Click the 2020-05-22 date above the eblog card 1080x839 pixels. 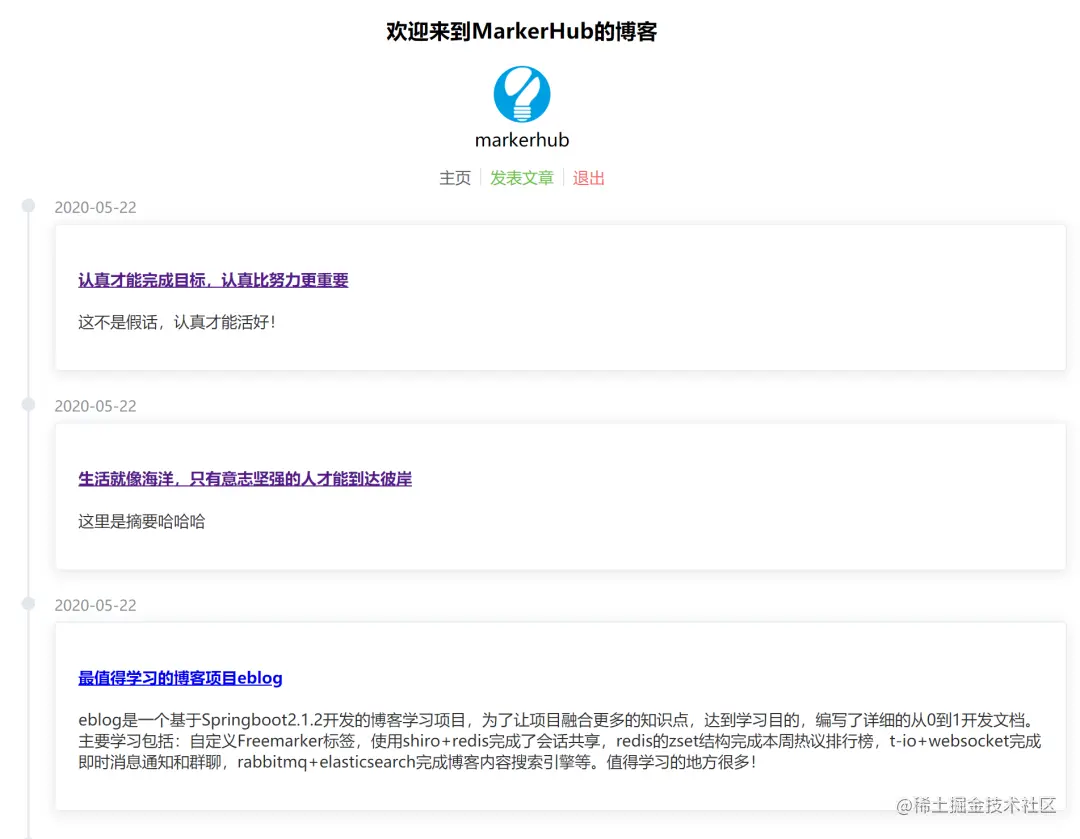(x=95, y=605)
